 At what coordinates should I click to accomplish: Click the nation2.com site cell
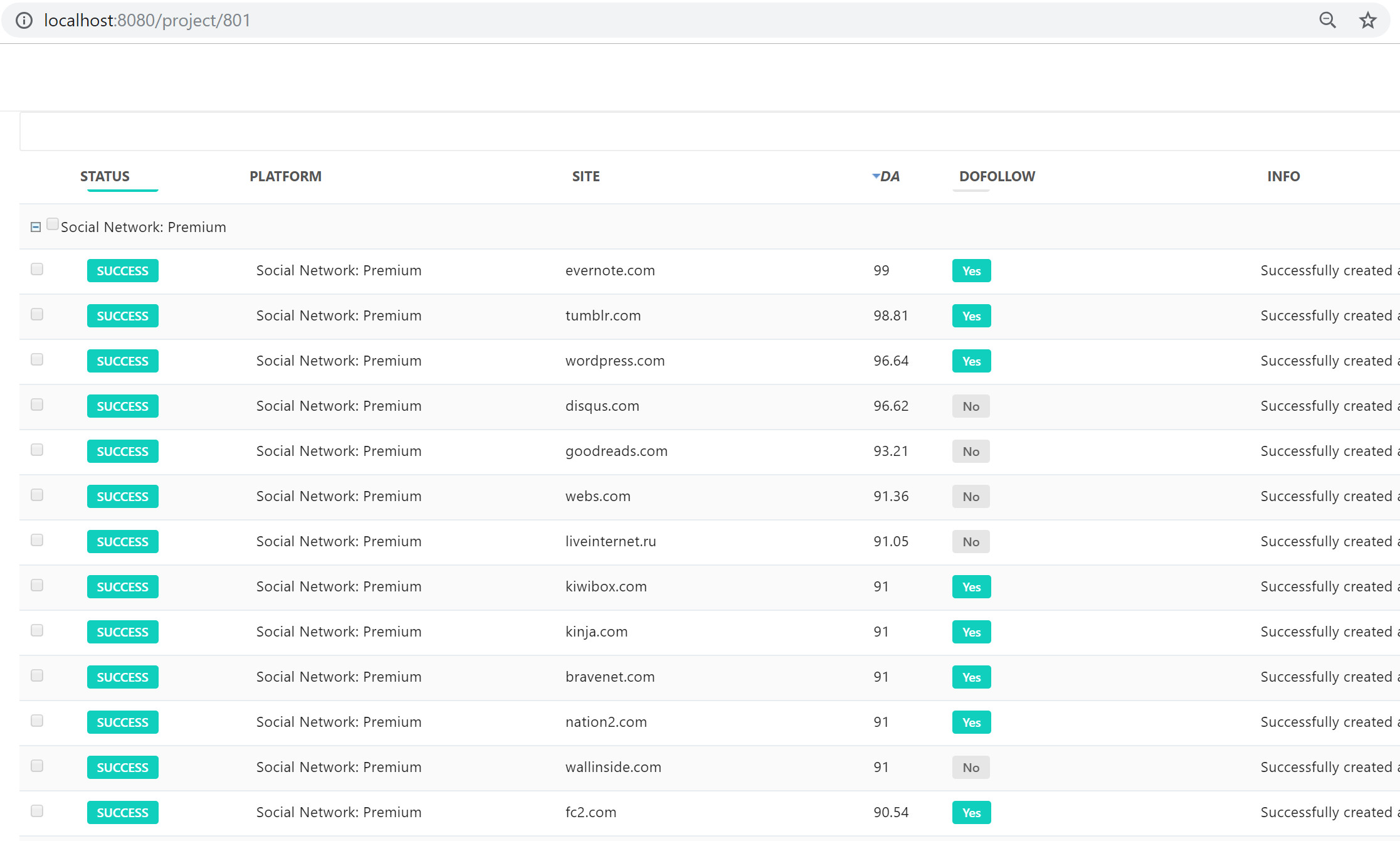(606, 722)
